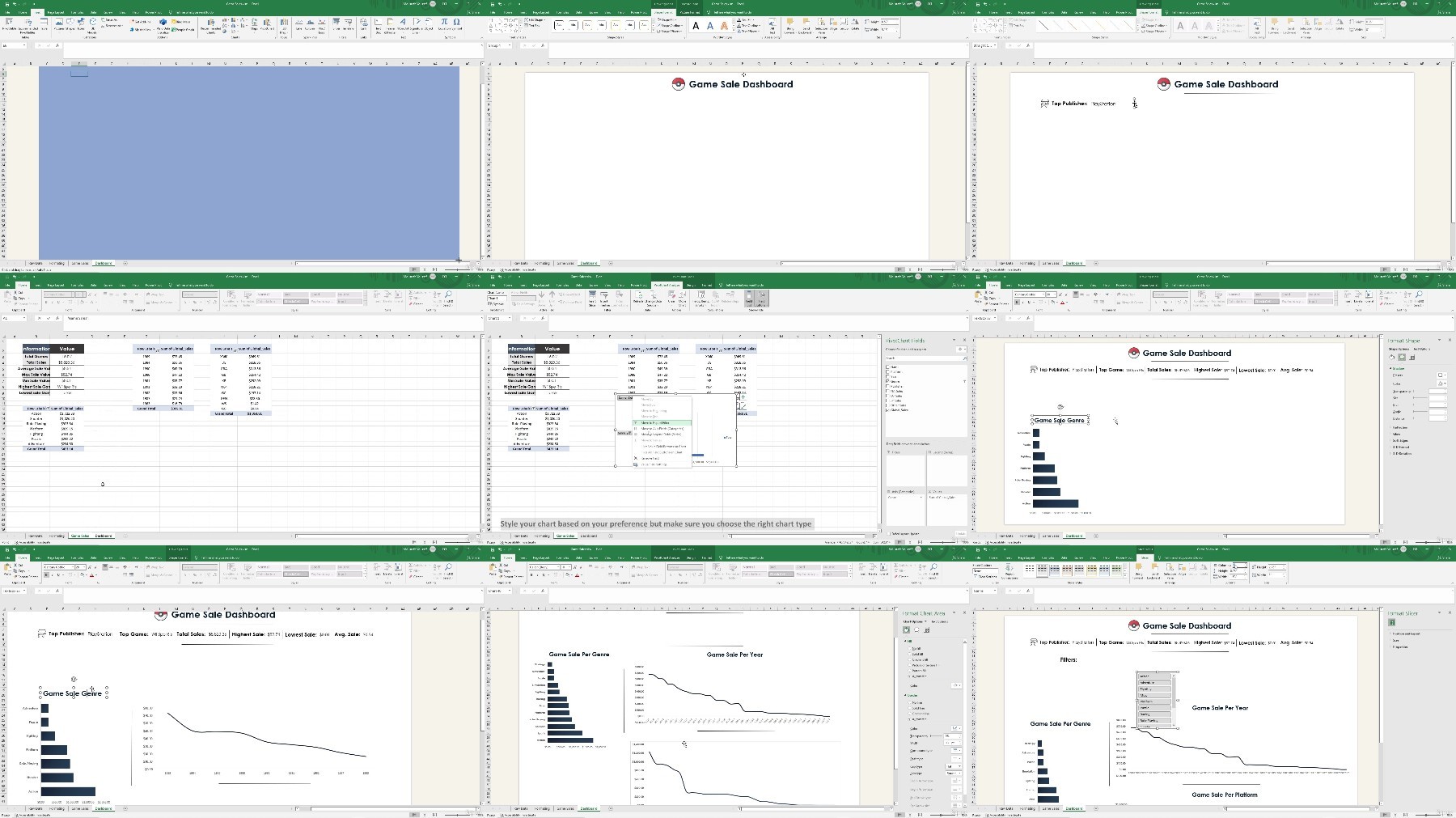Click the Symbol omega icon
The height and width of the screenshot is (818, 1456).
click(456, 24)
